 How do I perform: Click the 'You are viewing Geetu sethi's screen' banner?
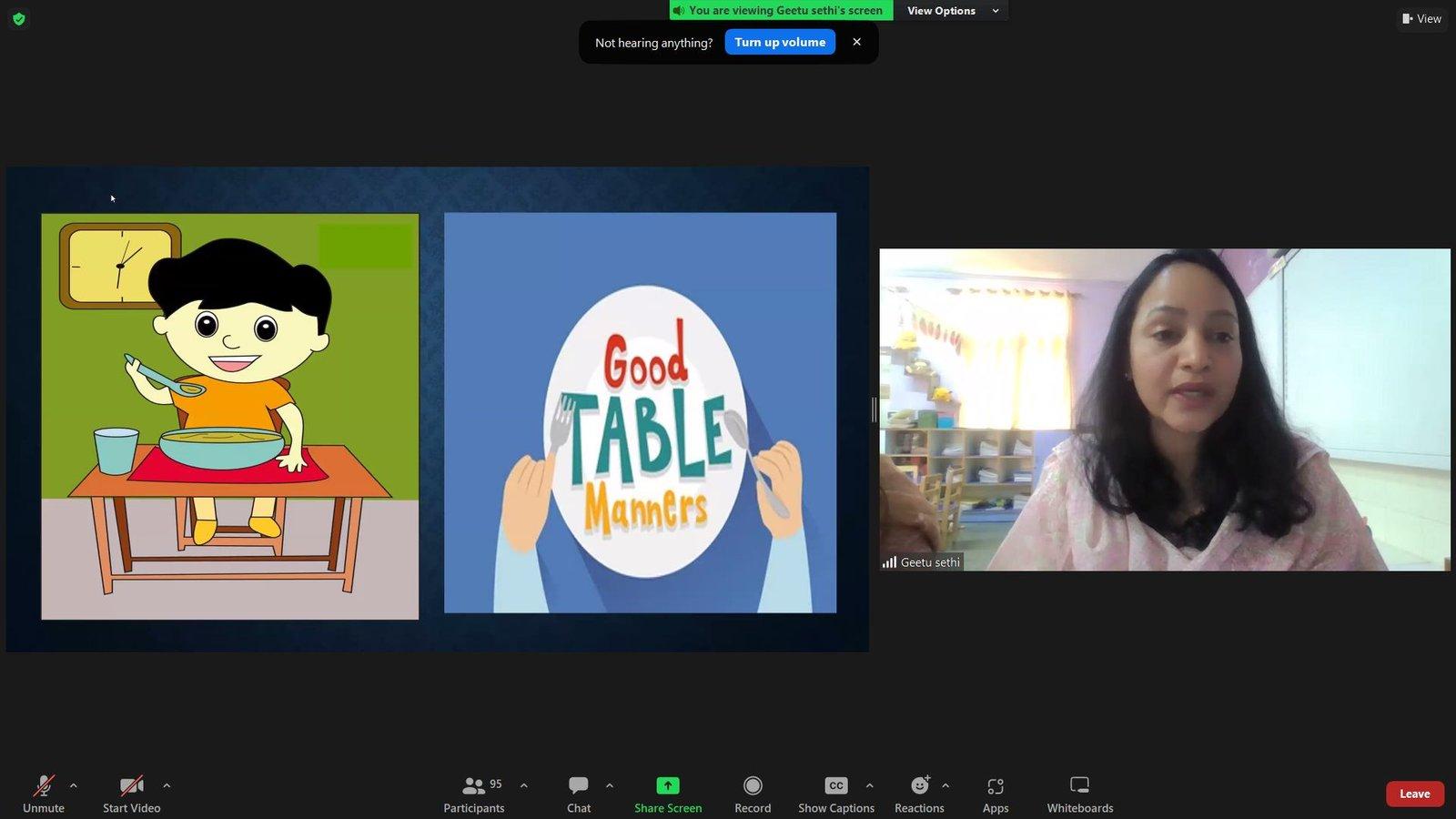782,10
